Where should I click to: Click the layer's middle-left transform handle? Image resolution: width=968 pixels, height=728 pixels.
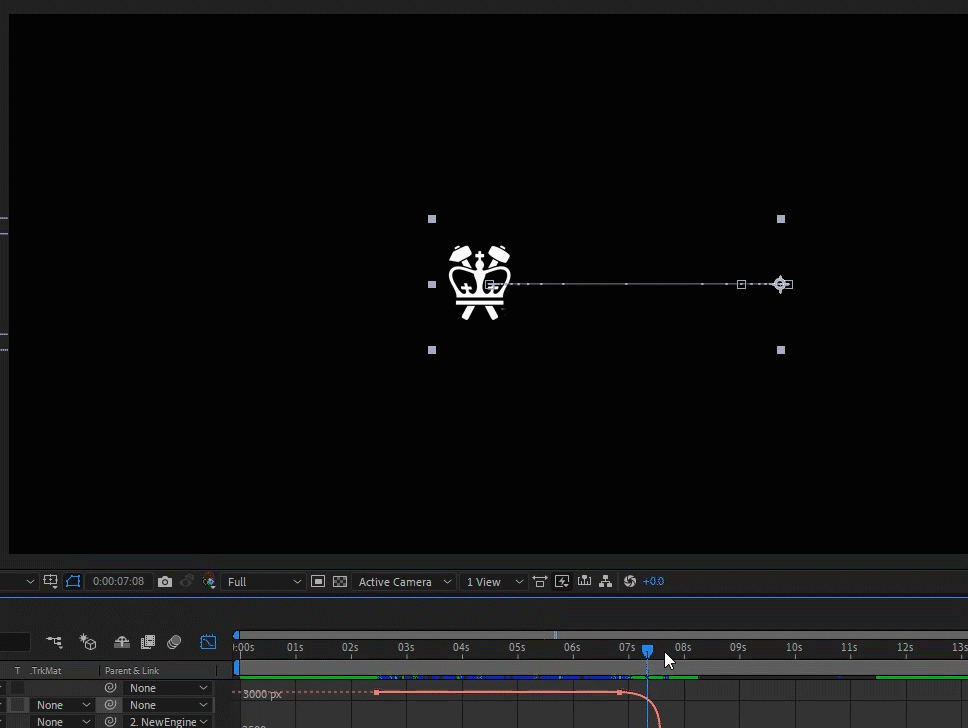coord(432,285)
